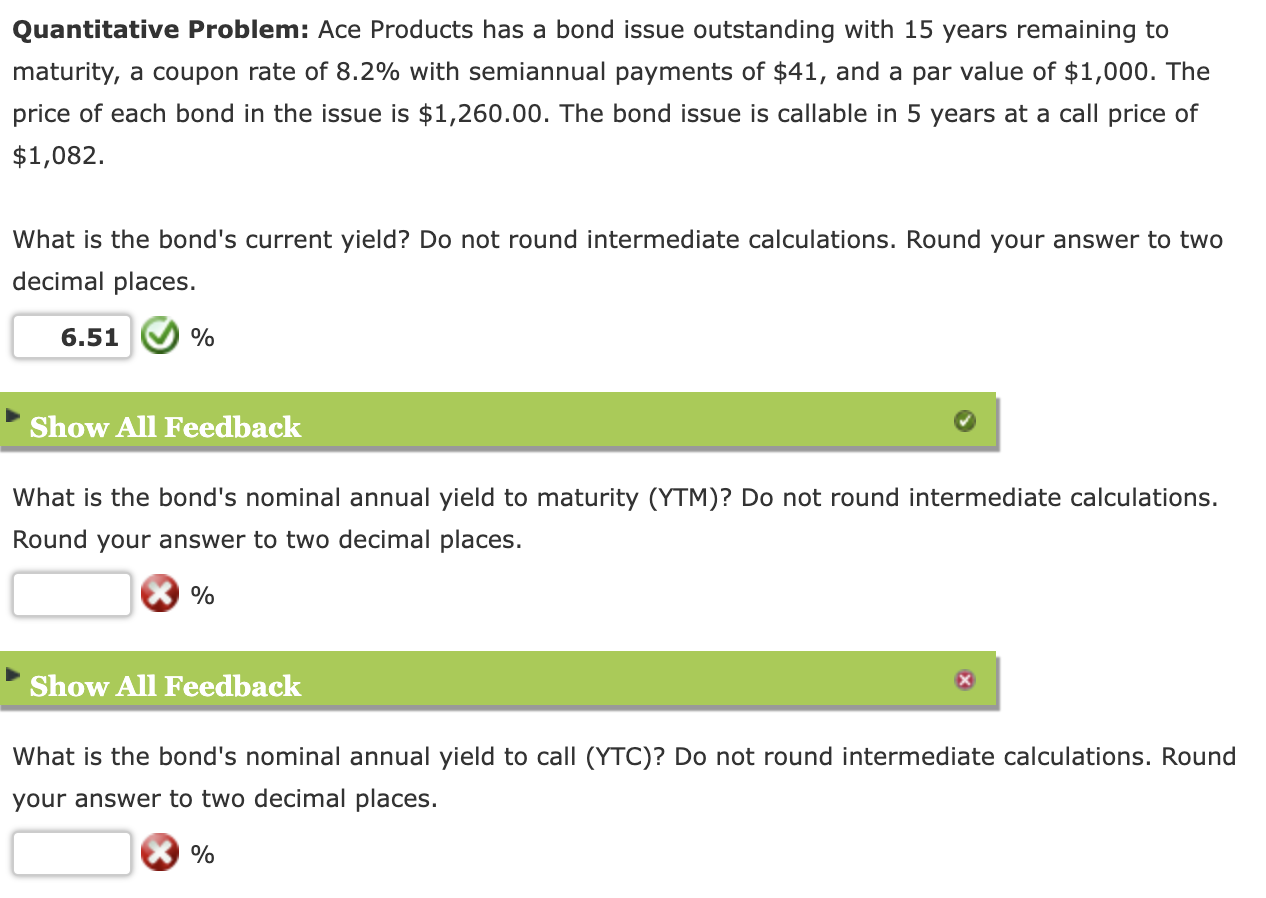Click the percent symbol after the YTC box
Image resolution: width=1266 pixels, height=898 pixels.
click(202, 854)
